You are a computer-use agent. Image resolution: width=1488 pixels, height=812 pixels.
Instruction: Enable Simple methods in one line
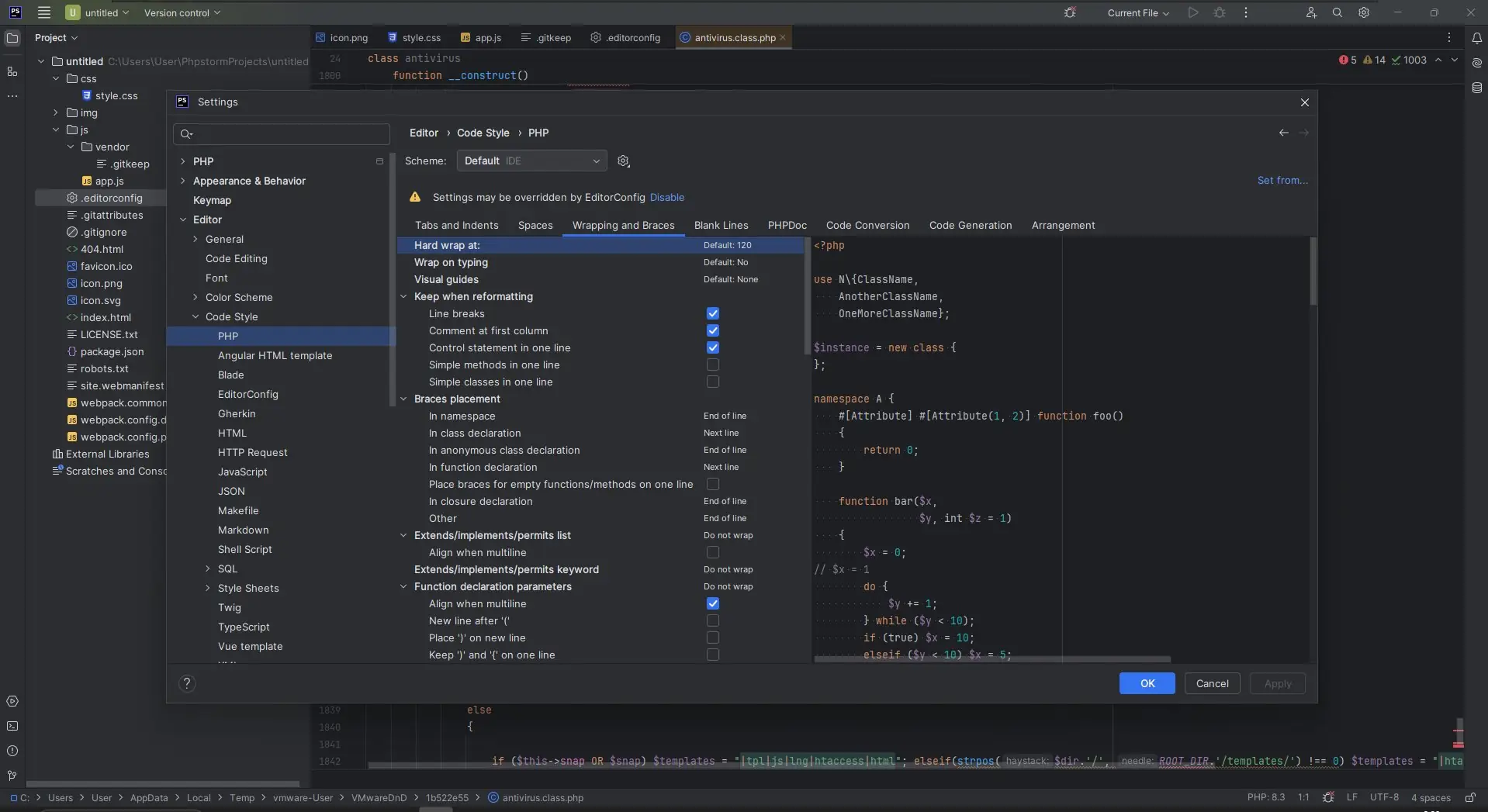(712, 365)
